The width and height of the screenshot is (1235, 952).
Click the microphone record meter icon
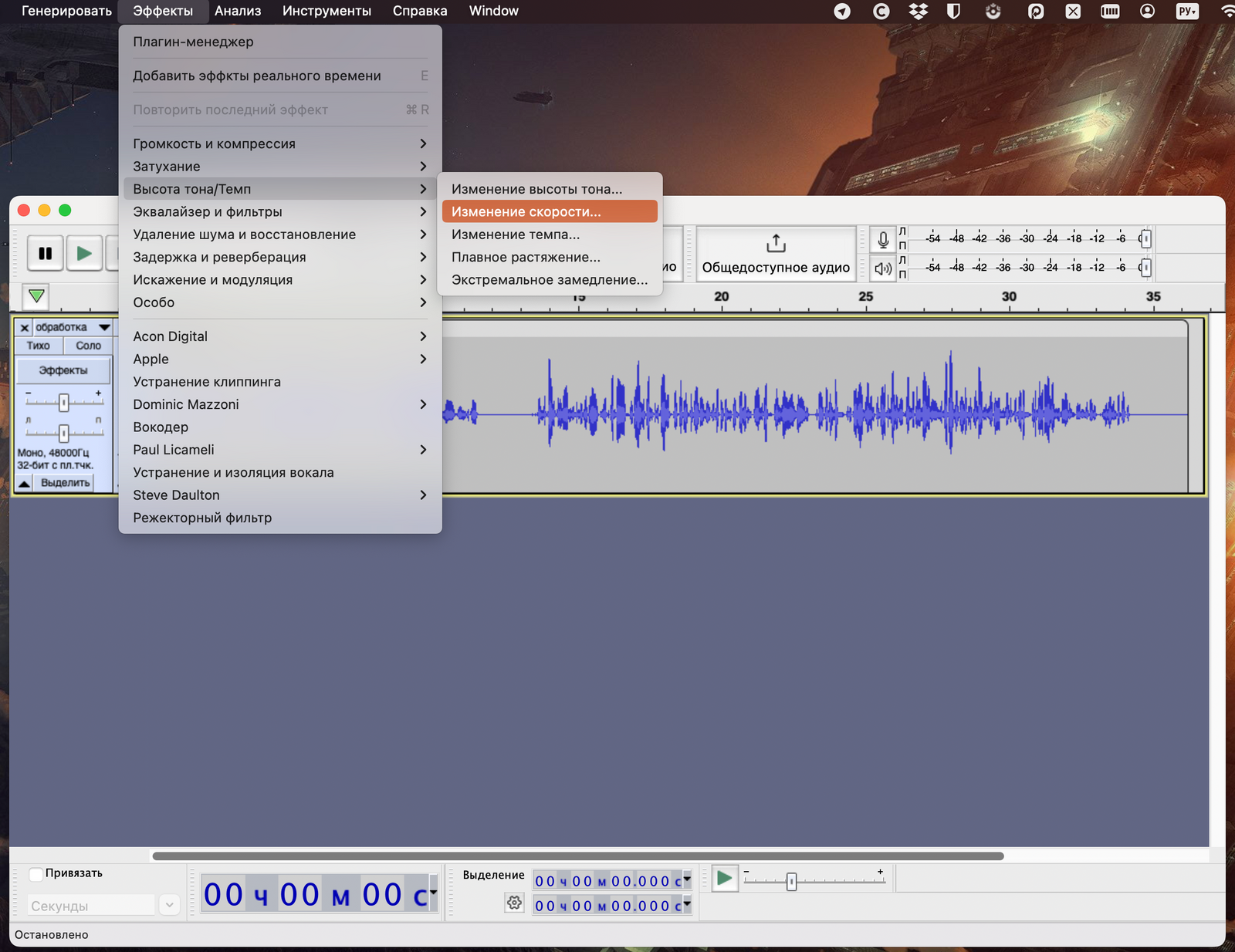(x=883, y=240)
